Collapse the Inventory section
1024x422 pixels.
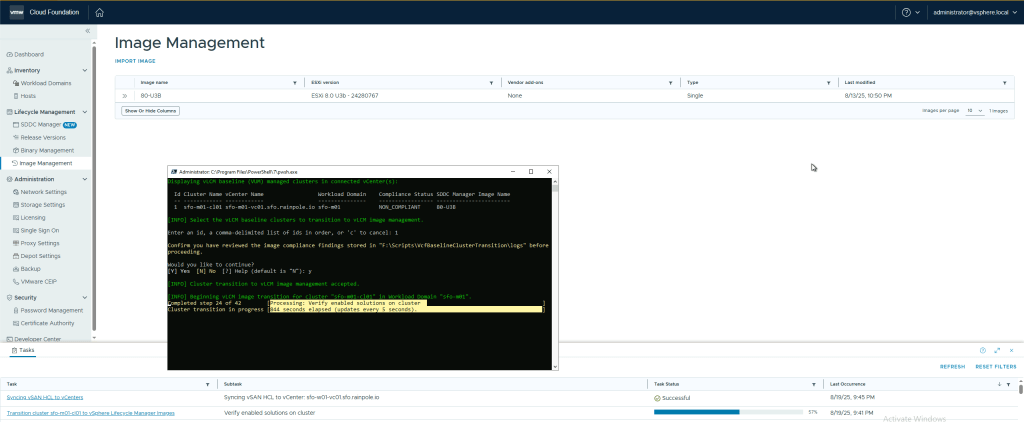coord(8,71)
